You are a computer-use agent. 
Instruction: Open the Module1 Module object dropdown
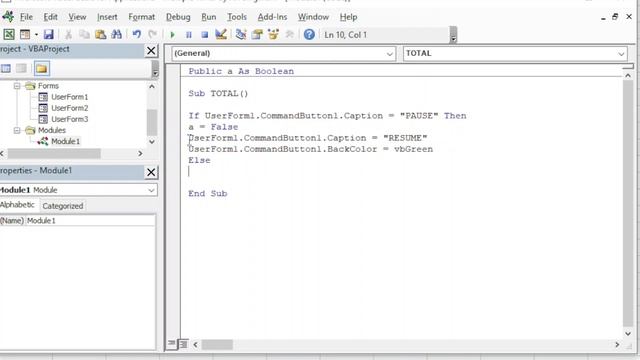pos(151,190)
